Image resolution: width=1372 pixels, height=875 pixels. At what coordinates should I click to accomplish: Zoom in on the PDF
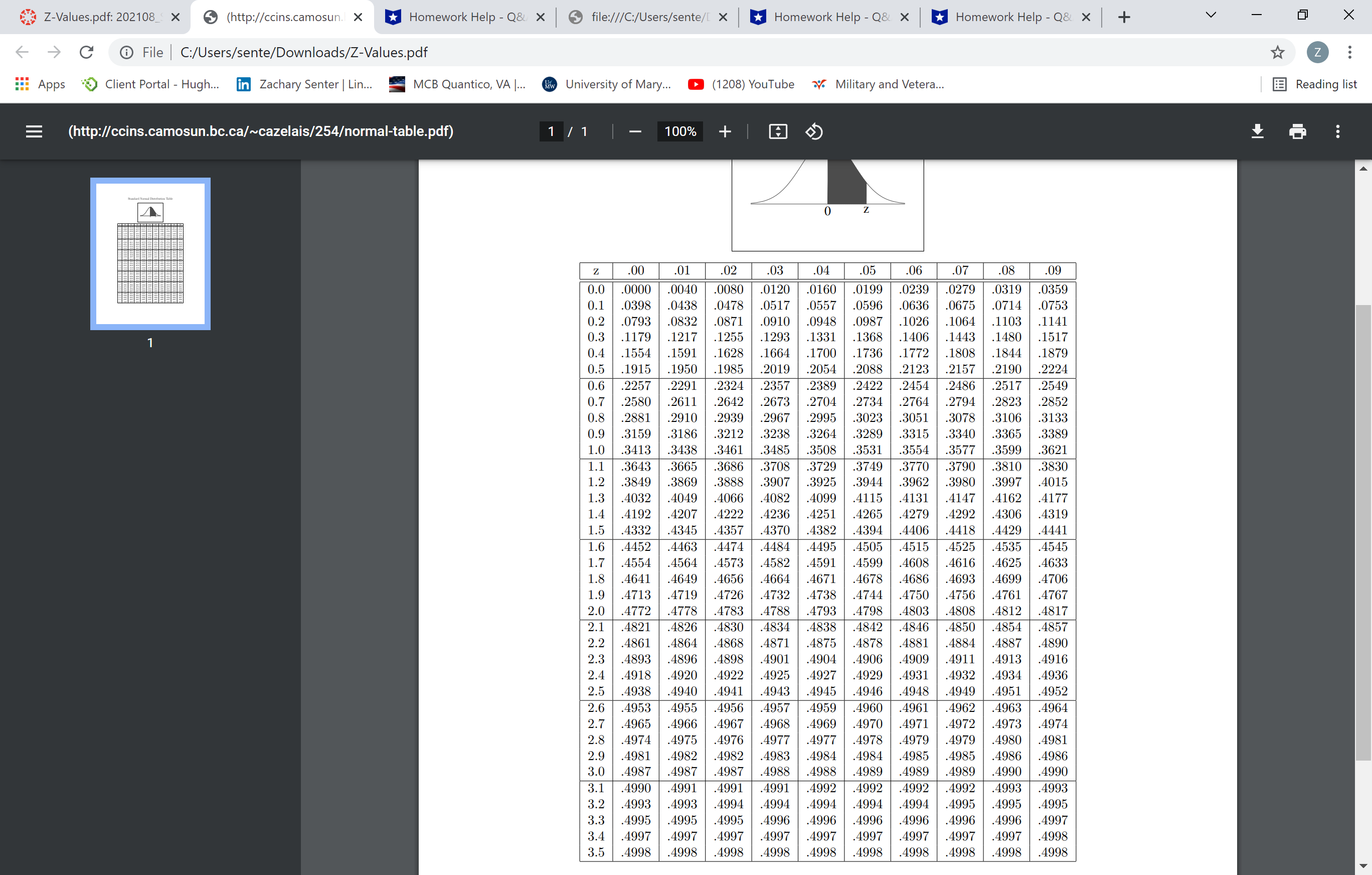(725, 131)
